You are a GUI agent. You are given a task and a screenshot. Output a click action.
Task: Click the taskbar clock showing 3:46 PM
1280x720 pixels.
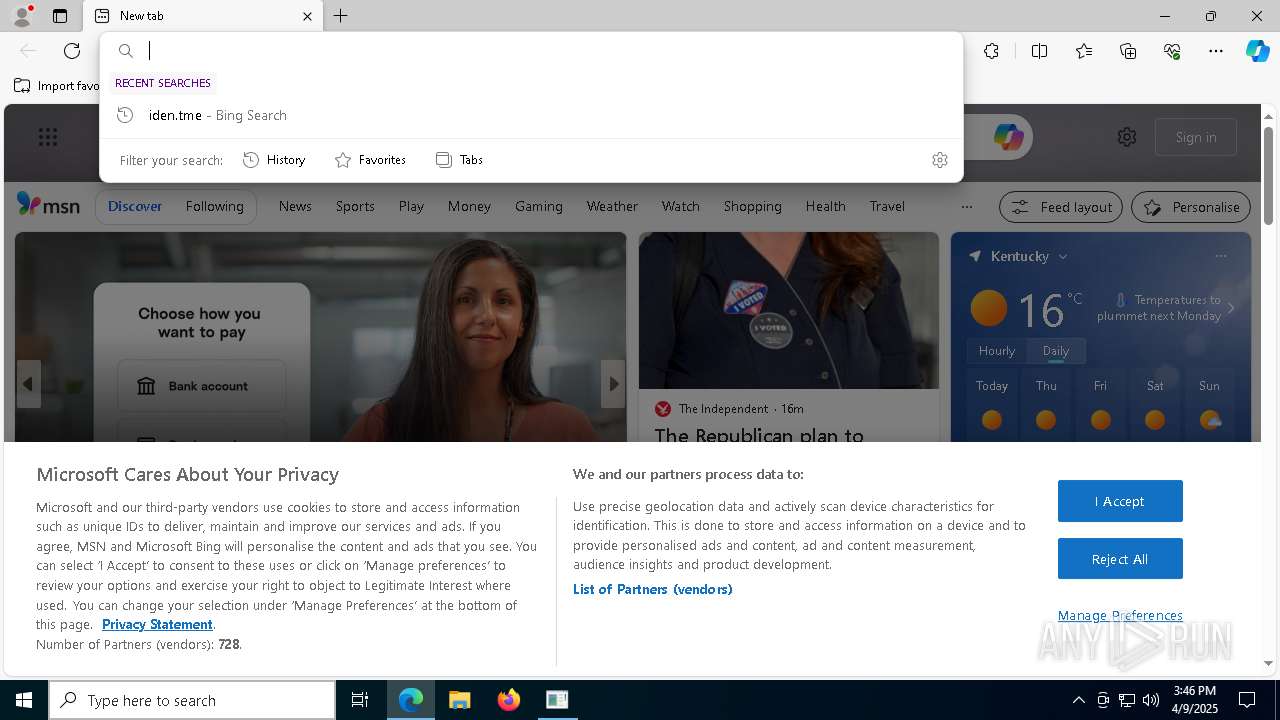tap(1194, 700)
